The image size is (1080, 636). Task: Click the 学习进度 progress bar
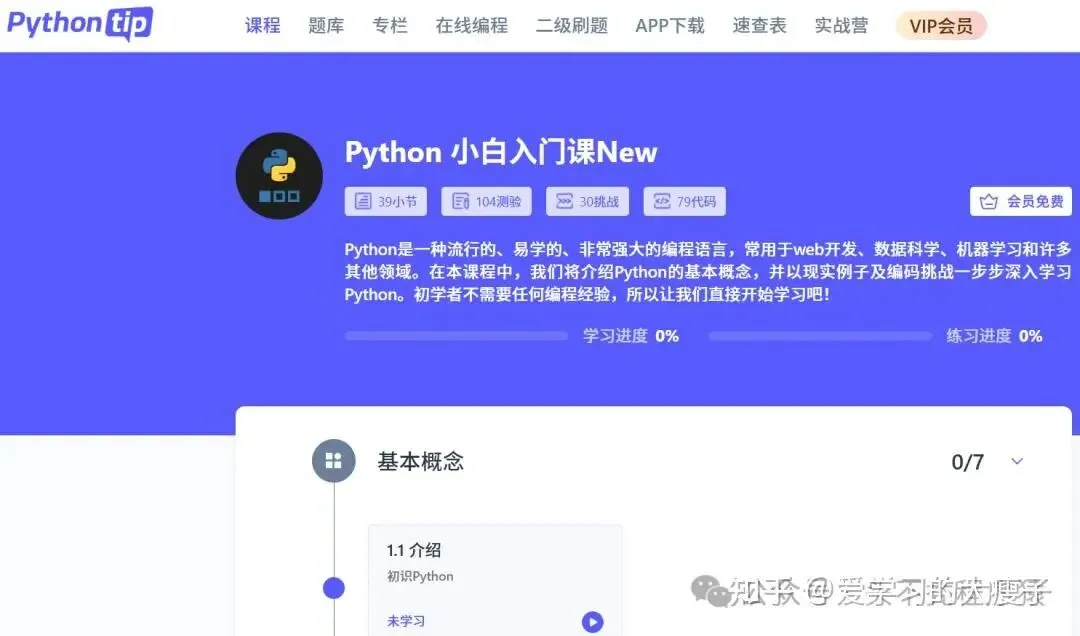456,336
